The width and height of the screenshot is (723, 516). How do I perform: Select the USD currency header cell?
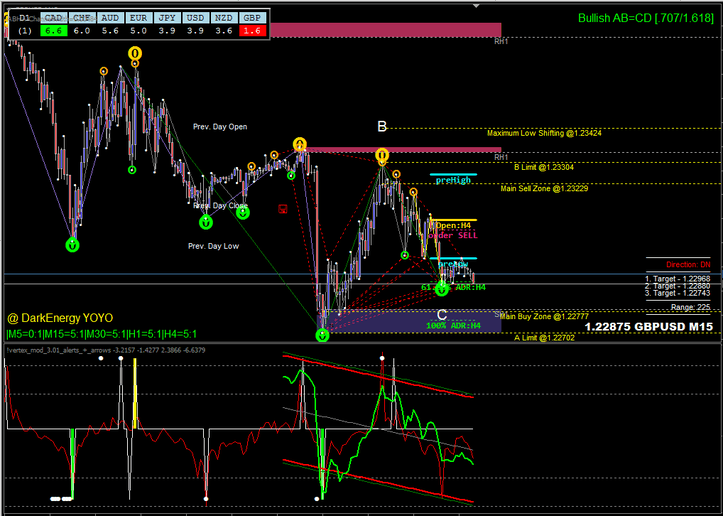pos(197,18)
